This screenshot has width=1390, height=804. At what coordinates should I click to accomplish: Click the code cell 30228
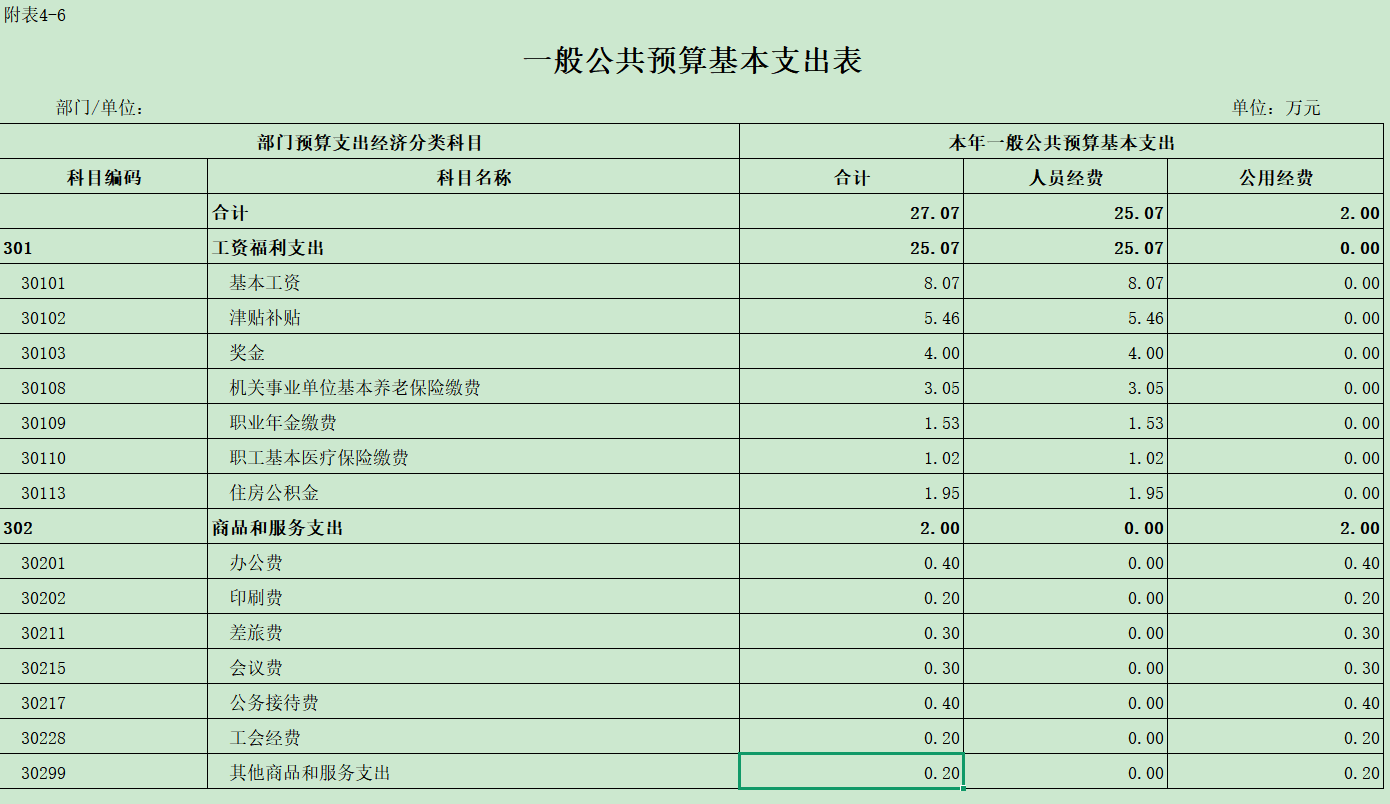(x=104, y=737)
